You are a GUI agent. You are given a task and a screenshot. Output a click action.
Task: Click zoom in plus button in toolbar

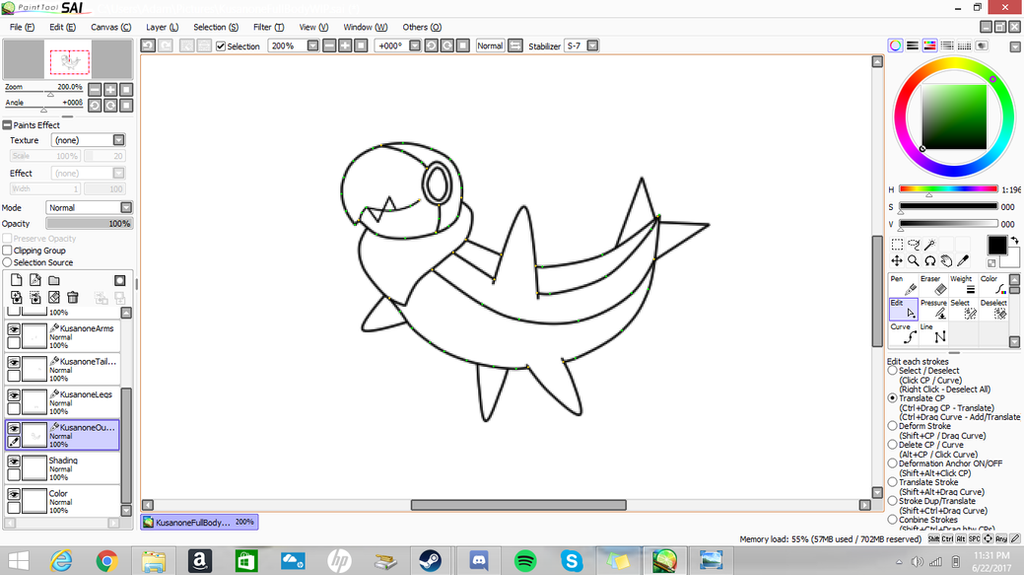(345, 46)
